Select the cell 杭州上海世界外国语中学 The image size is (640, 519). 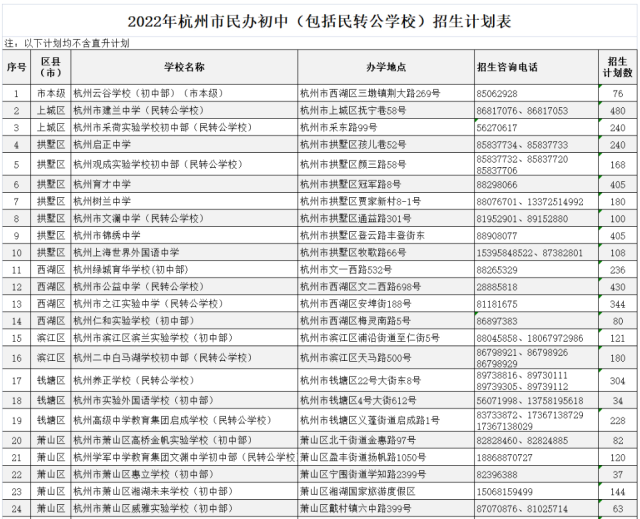(184, 253)
